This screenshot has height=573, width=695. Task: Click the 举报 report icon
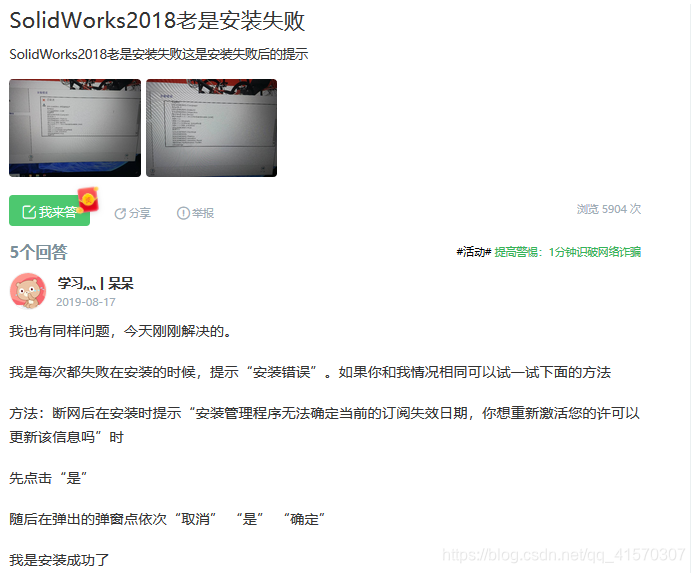(x=183, y=213)
